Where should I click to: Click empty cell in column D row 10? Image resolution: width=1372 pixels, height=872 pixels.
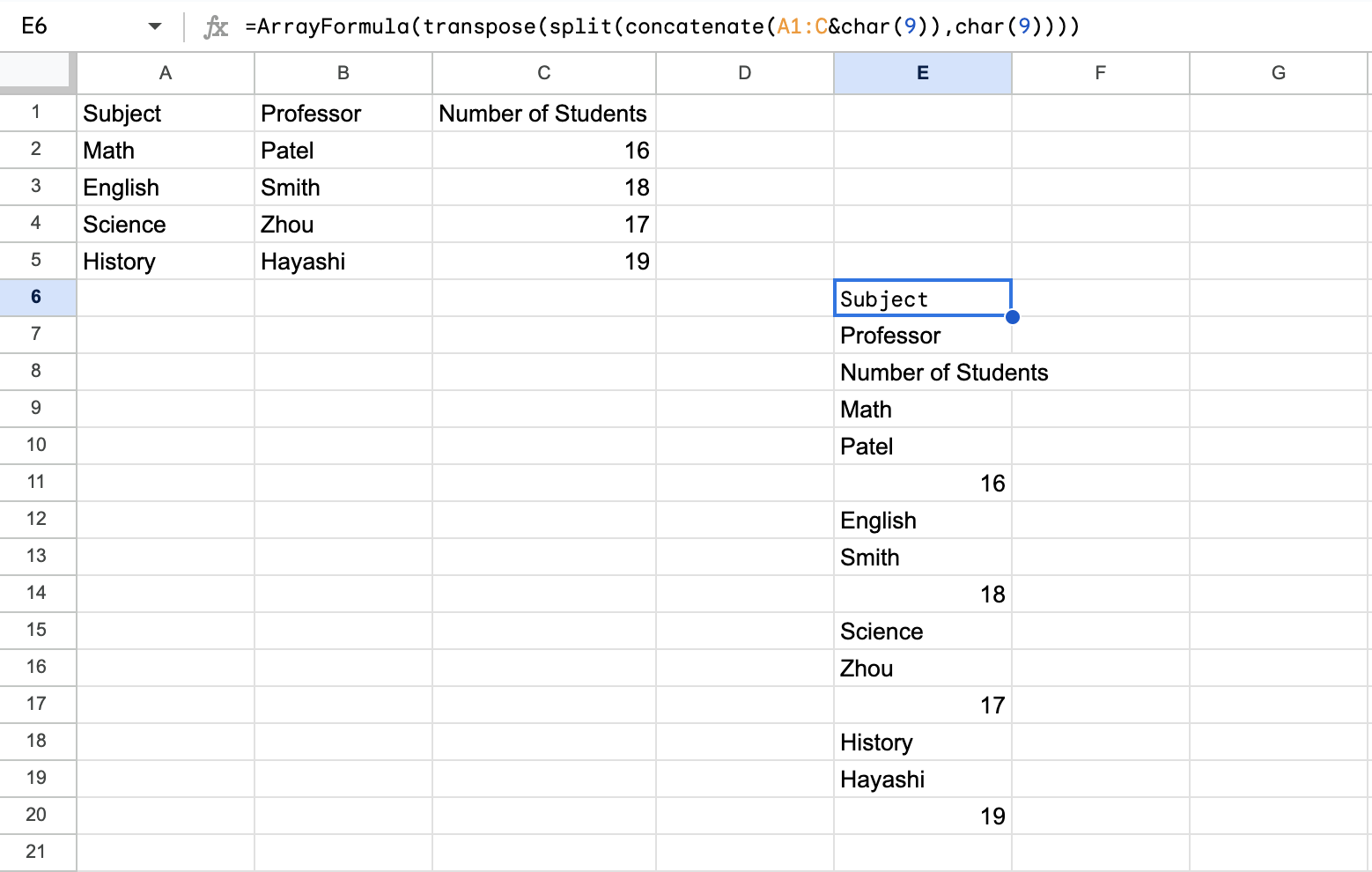[744, 446]
